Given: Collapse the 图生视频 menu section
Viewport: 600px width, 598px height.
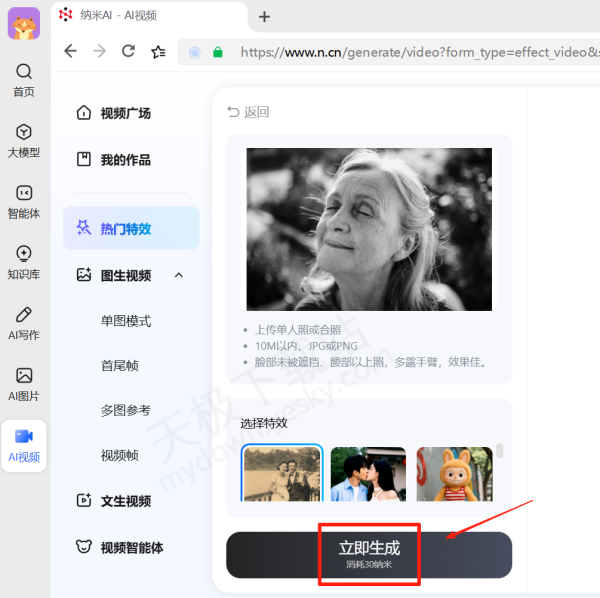Looking at the screenshot, I should click(x=179, y=275).
